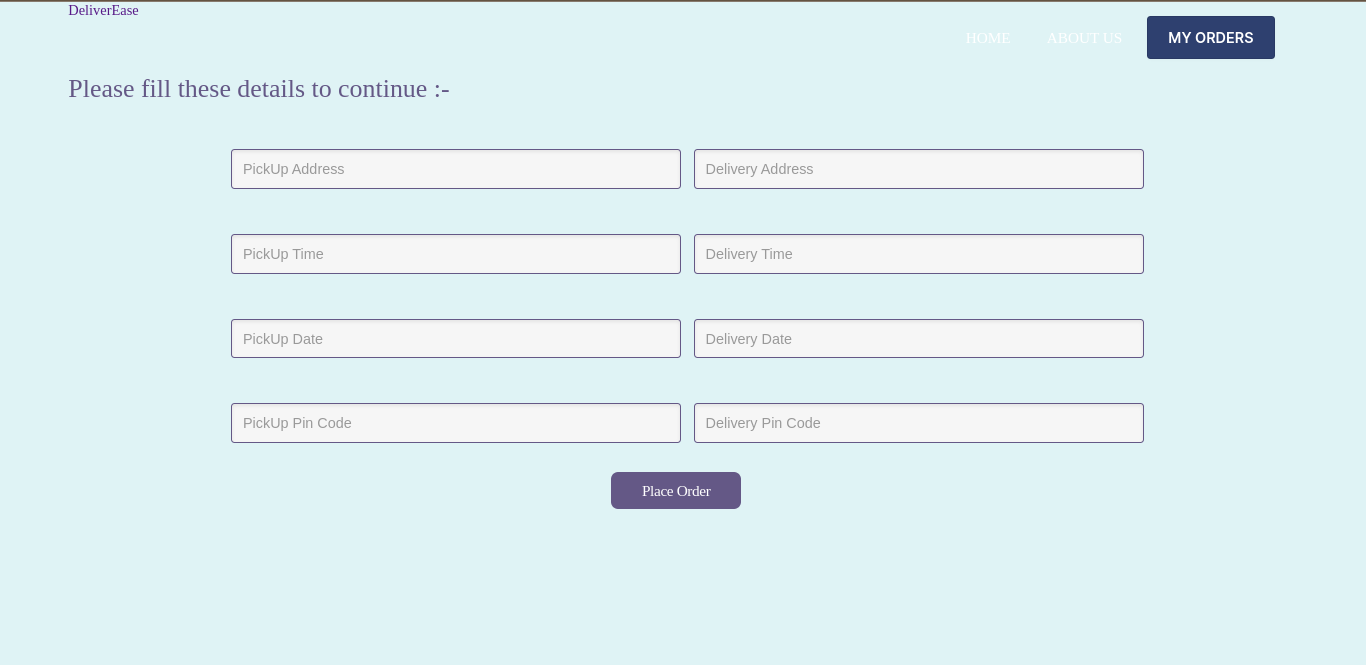Image resolution: width=1366 pixels, height=665 pixels.
Task: Click the heading asking to fill details
Action: click(259, 89)
